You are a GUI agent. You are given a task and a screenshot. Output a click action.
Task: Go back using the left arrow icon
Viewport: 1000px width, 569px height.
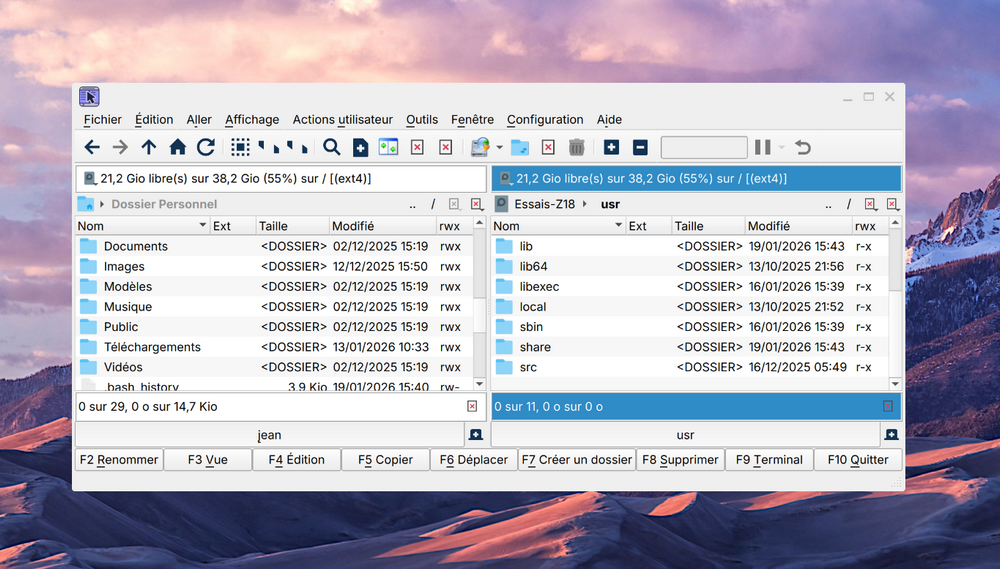click(x=92, y=147)
